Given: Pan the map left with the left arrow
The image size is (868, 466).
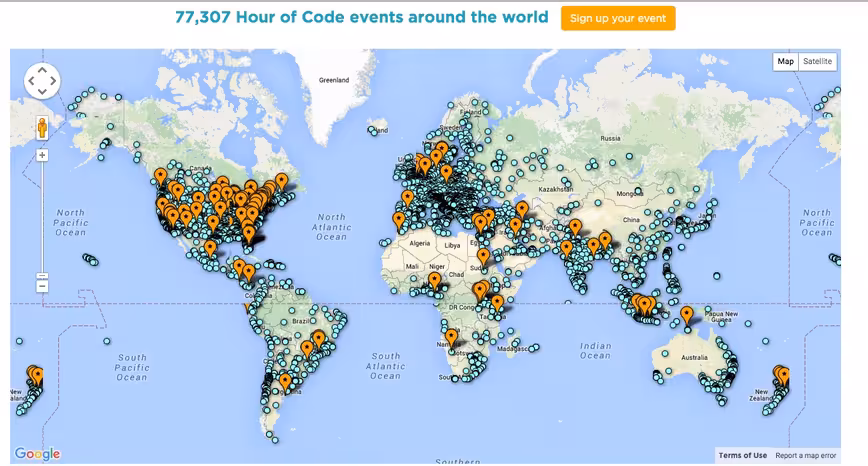Looking at the screenshot, I should point(32,81).
